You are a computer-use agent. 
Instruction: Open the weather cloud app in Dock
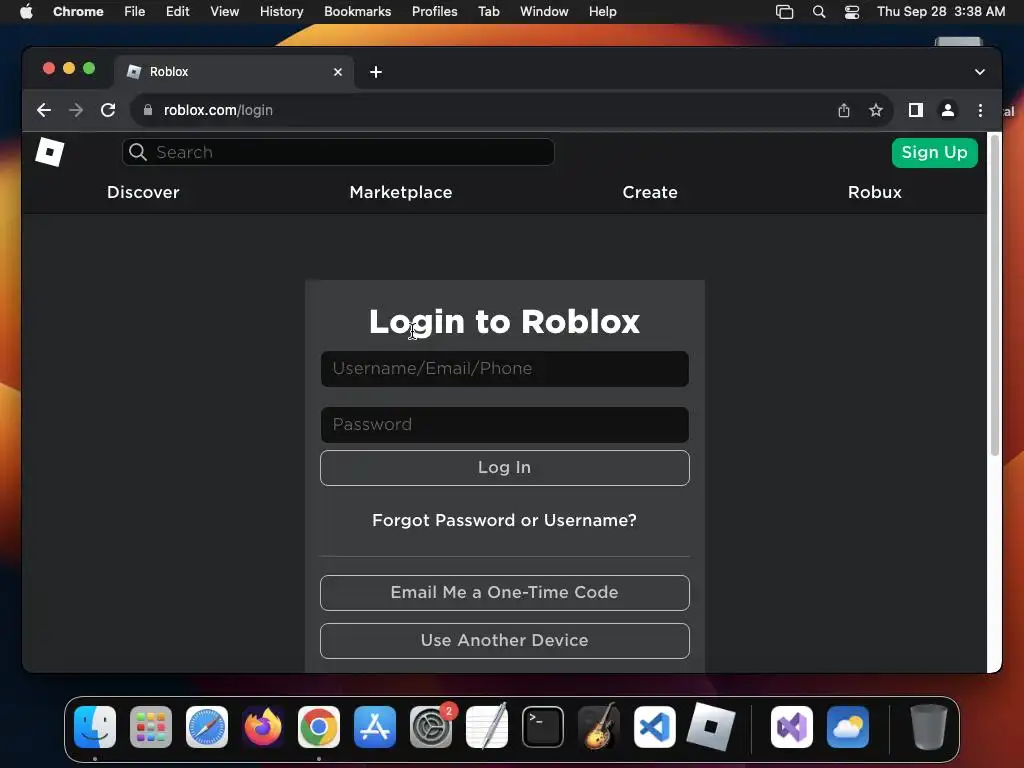click(x=848, y=727)
